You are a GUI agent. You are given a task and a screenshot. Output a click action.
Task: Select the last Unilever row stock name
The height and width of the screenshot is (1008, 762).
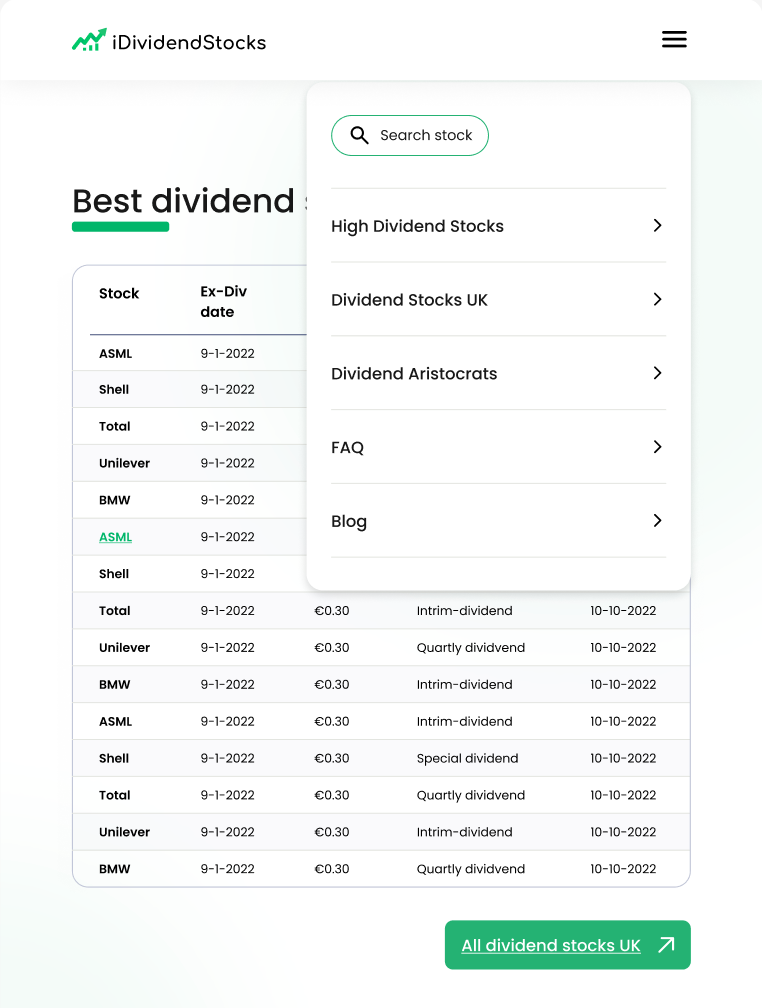[124, 832]
